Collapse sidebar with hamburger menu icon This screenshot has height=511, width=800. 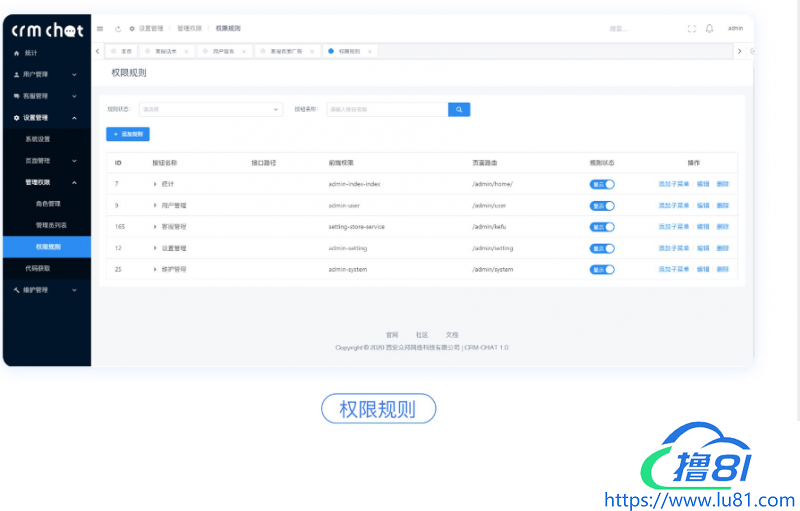pyautogui.click(x=100, y=29)
